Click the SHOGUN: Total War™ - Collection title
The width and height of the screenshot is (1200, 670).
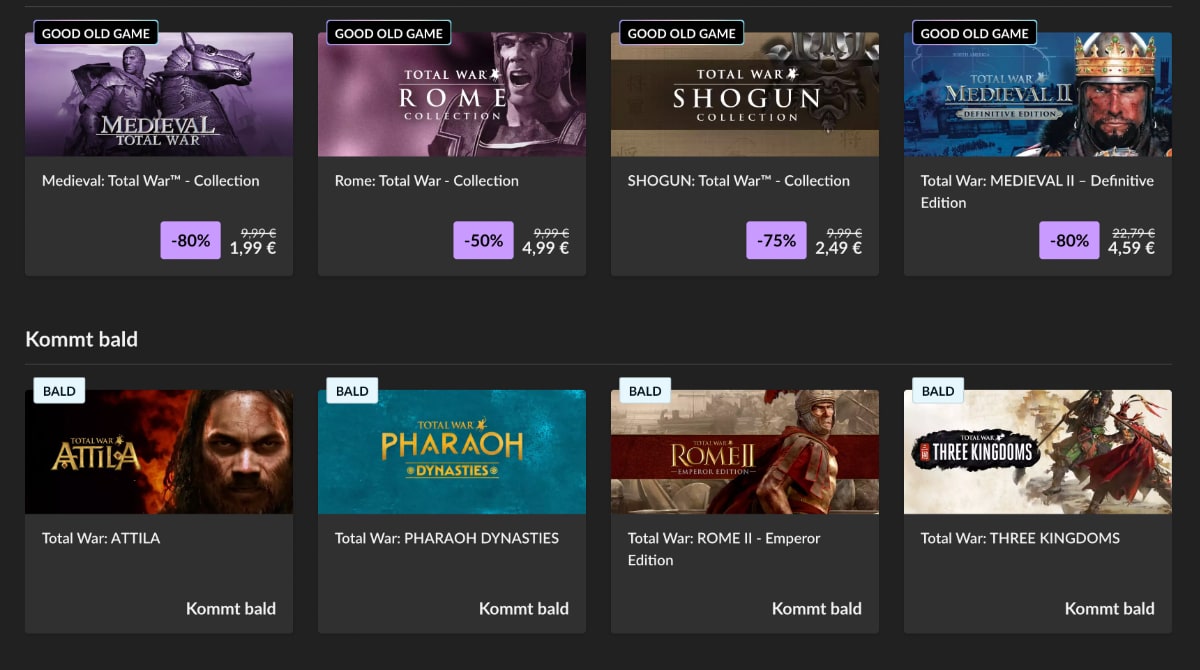tap(739, 181)
